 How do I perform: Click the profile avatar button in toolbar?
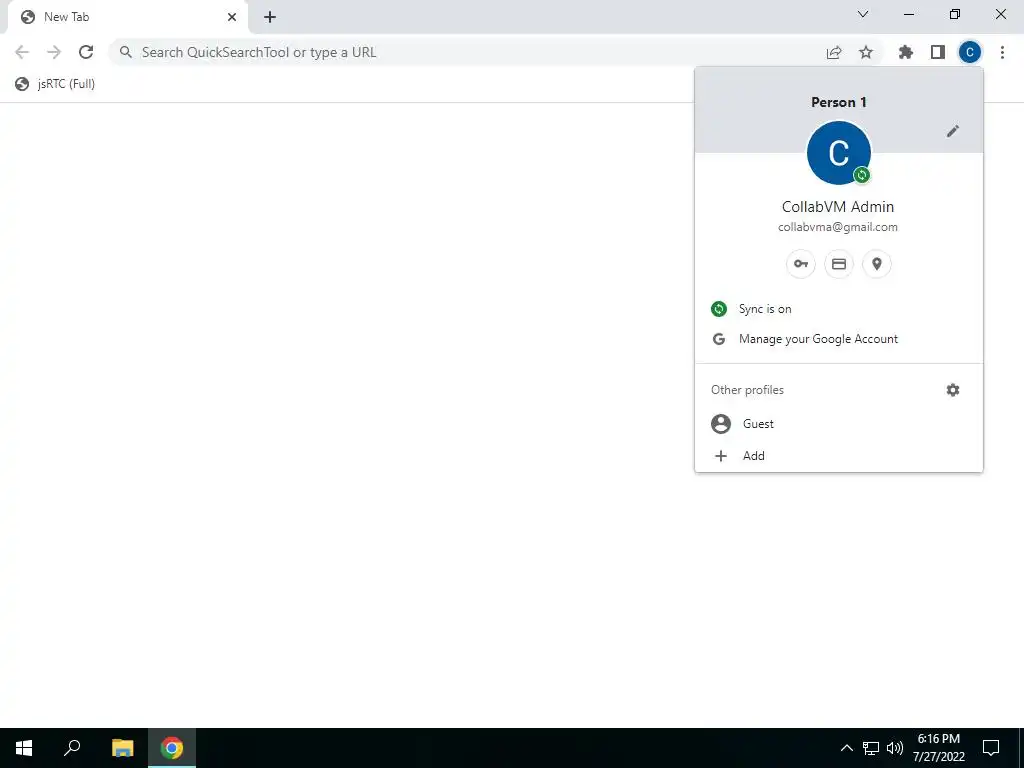tap(970, 52)
